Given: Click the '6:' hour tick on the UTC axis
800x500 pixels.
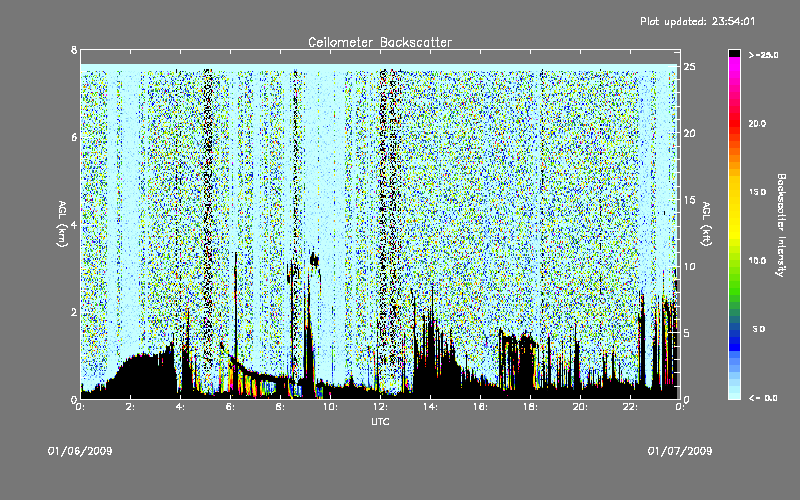Looking at the screenshot, I should pyautogui.click(x=231, y=407).
